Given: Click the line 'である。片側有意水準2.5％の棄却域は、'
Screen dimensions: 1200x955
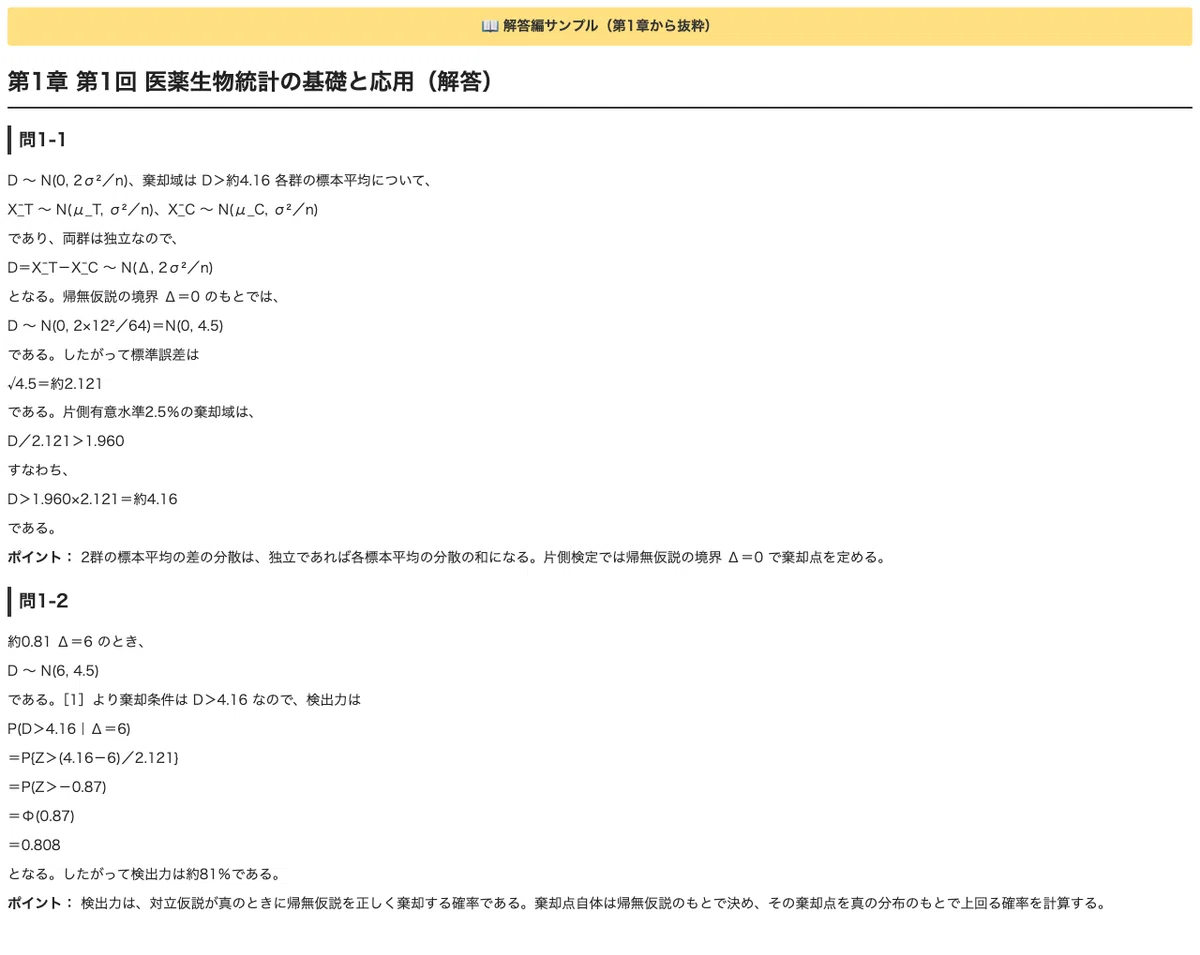Looking at the screenshot, I should pyautogui.click(x=133, y=412).
